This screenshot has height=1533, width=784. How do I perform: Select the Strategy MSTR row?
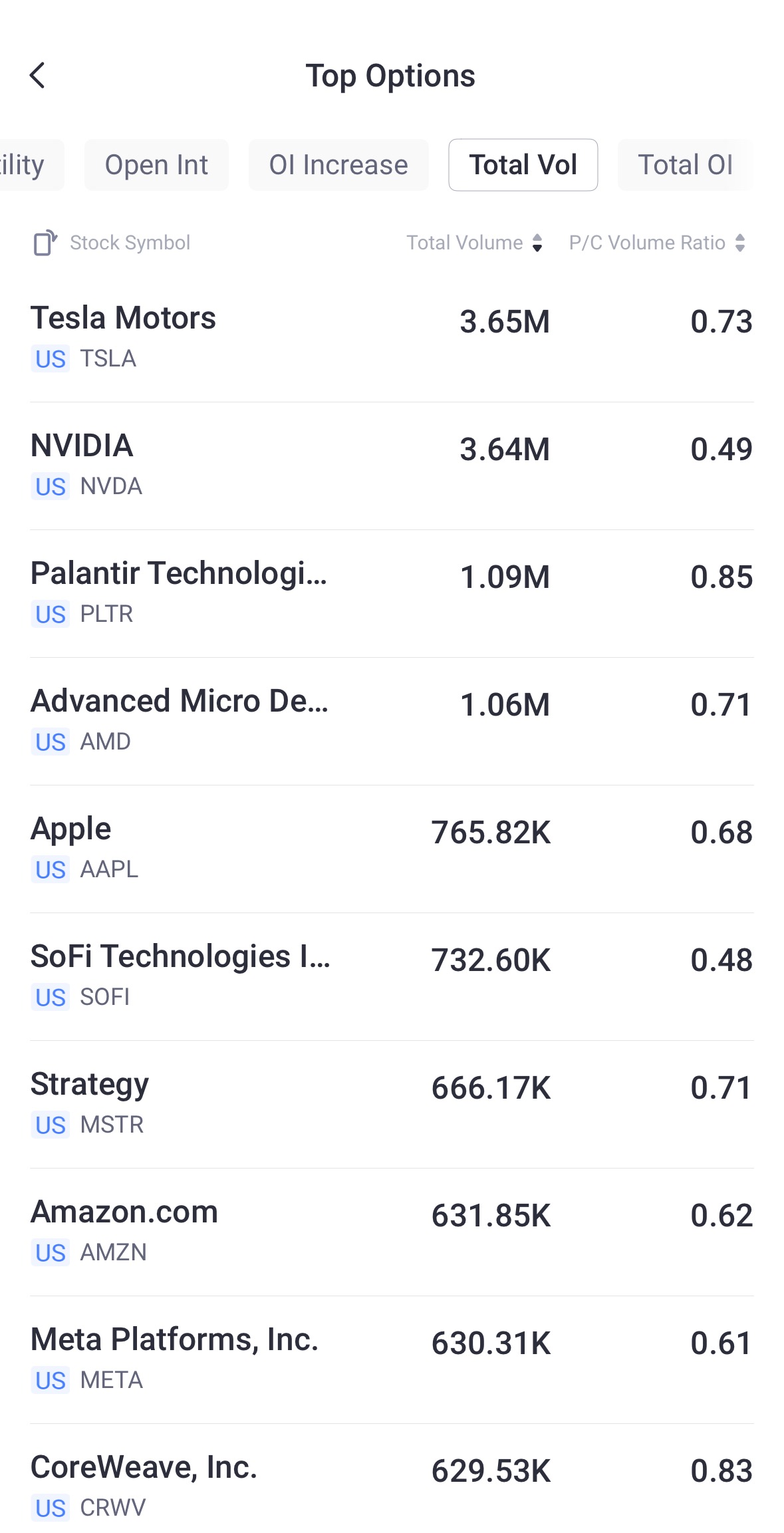[x=392, y=1103]
